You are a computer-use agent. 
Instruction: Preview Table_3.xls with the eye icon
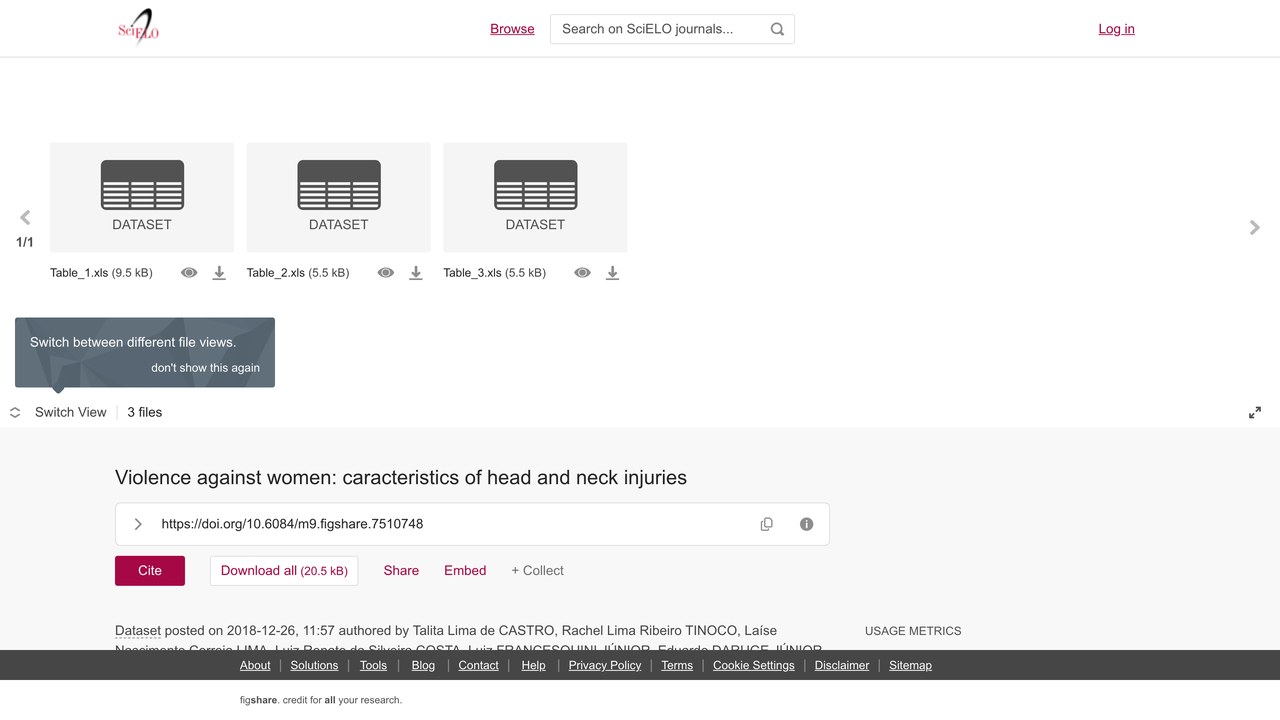[583, 273]
